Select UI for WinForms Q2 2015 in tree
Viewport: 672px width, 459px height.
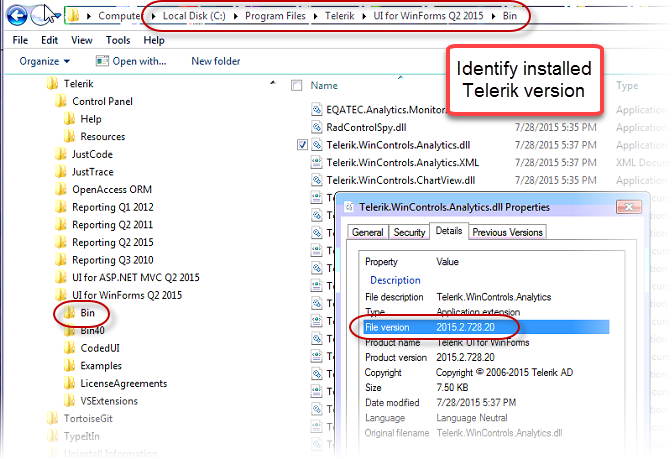[x=127, y=295]
